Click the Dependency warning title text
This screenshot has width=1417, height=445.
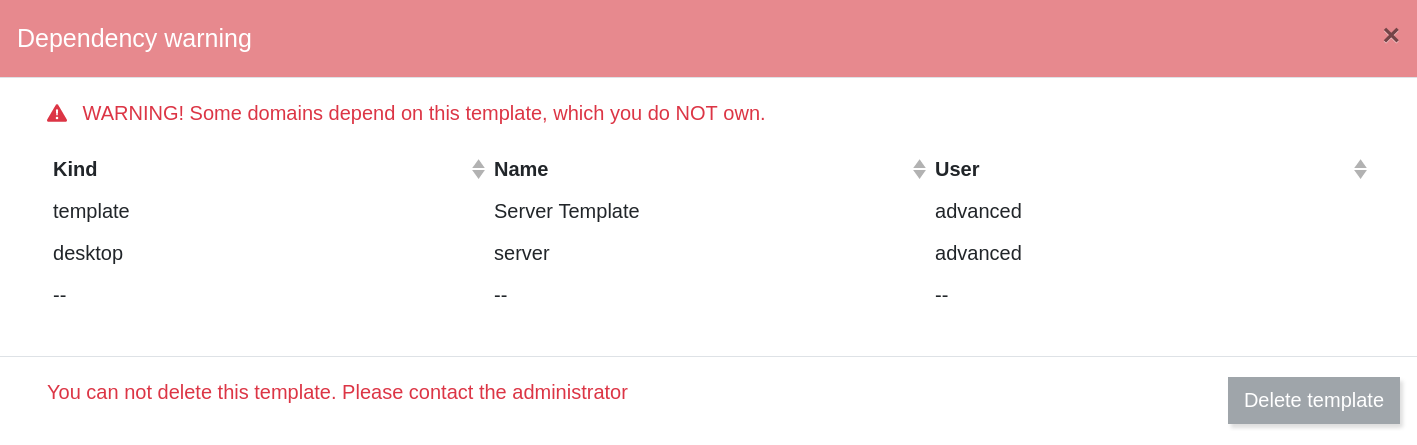tap(134, 38)
